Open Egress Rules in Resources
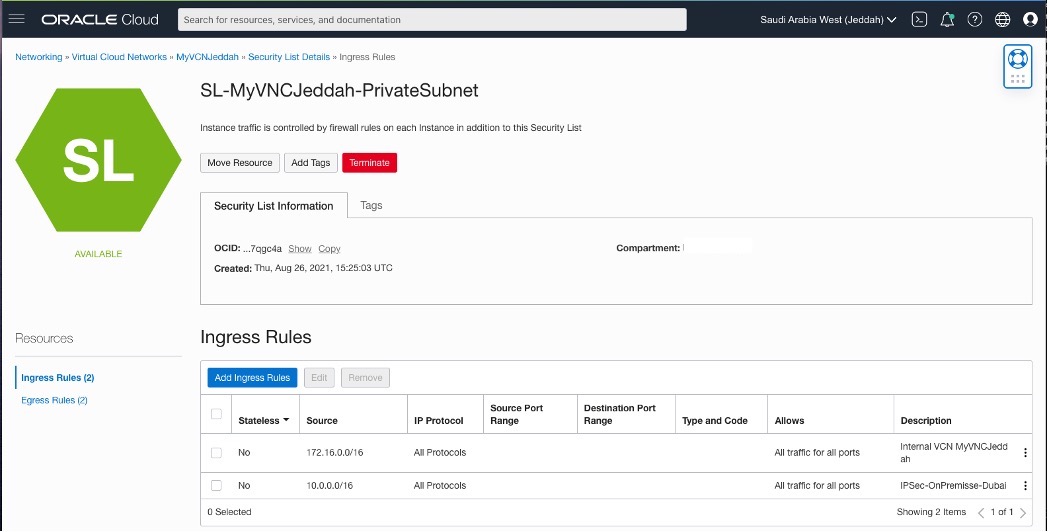Image resolution: width=1048 pixels, height=532 pixels. 54,400
